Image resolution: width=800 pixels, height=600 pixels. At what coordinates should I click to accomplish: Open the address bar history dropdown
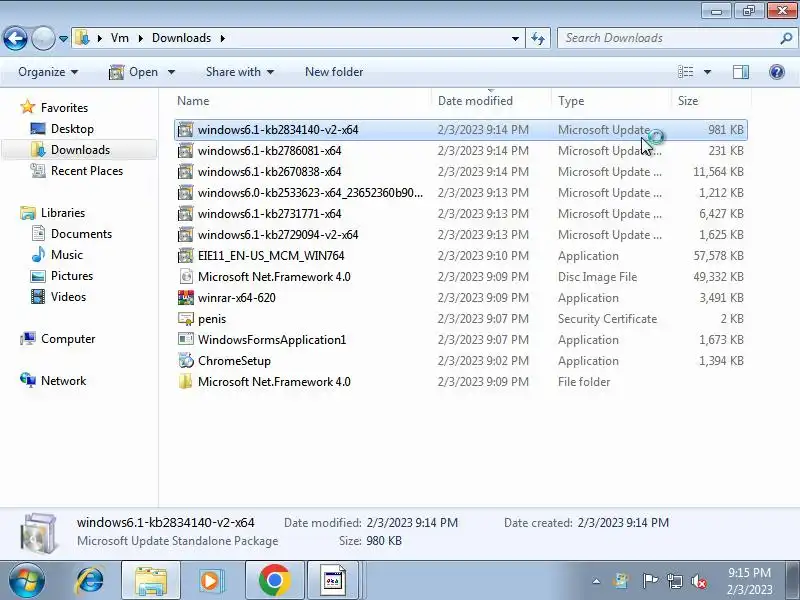[515, 38]
